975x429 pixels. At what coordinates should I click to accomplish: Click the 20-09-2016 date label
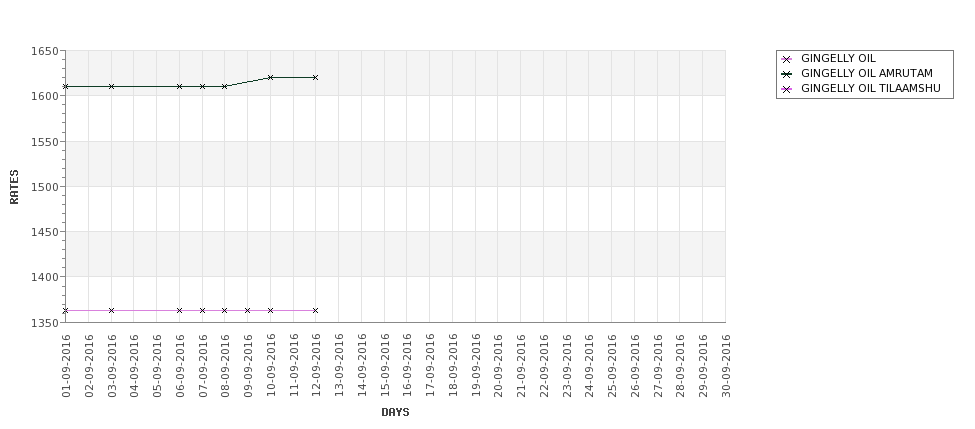click(498, 366)
